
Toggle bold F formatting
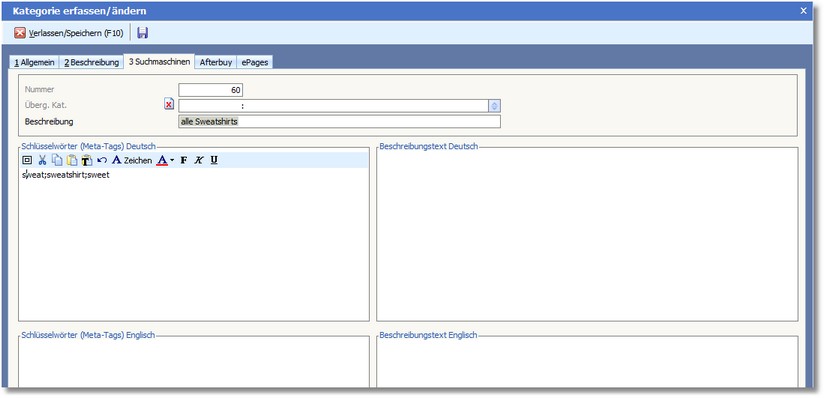click(183, 160)
